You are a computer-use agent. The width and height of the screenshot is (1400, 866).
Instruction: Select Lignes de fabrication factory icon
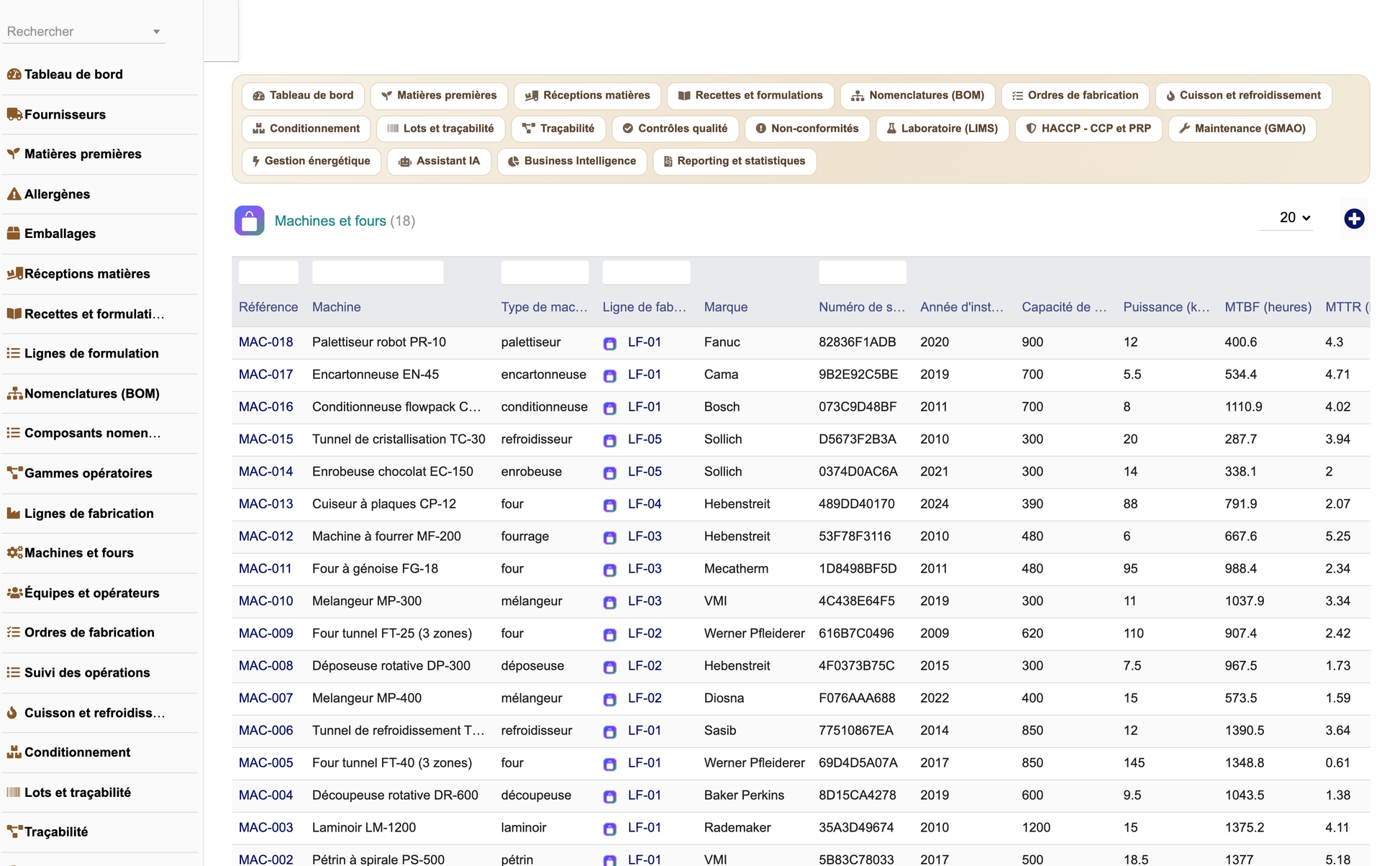(14, 513)
